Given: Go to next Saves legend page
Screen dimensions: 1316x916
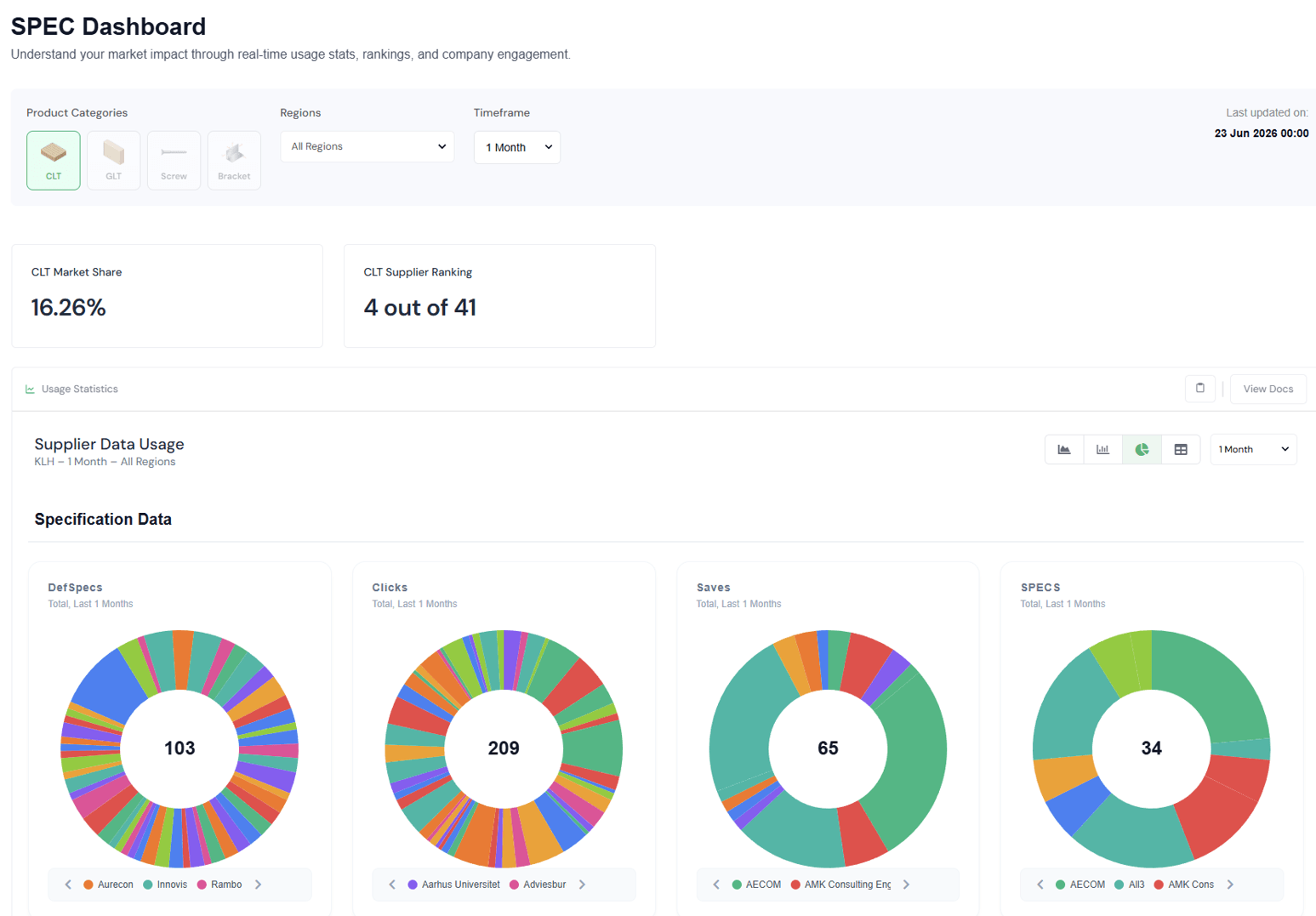Looking at the screenshot, I should pyautogui.click(x=907, y=885).
